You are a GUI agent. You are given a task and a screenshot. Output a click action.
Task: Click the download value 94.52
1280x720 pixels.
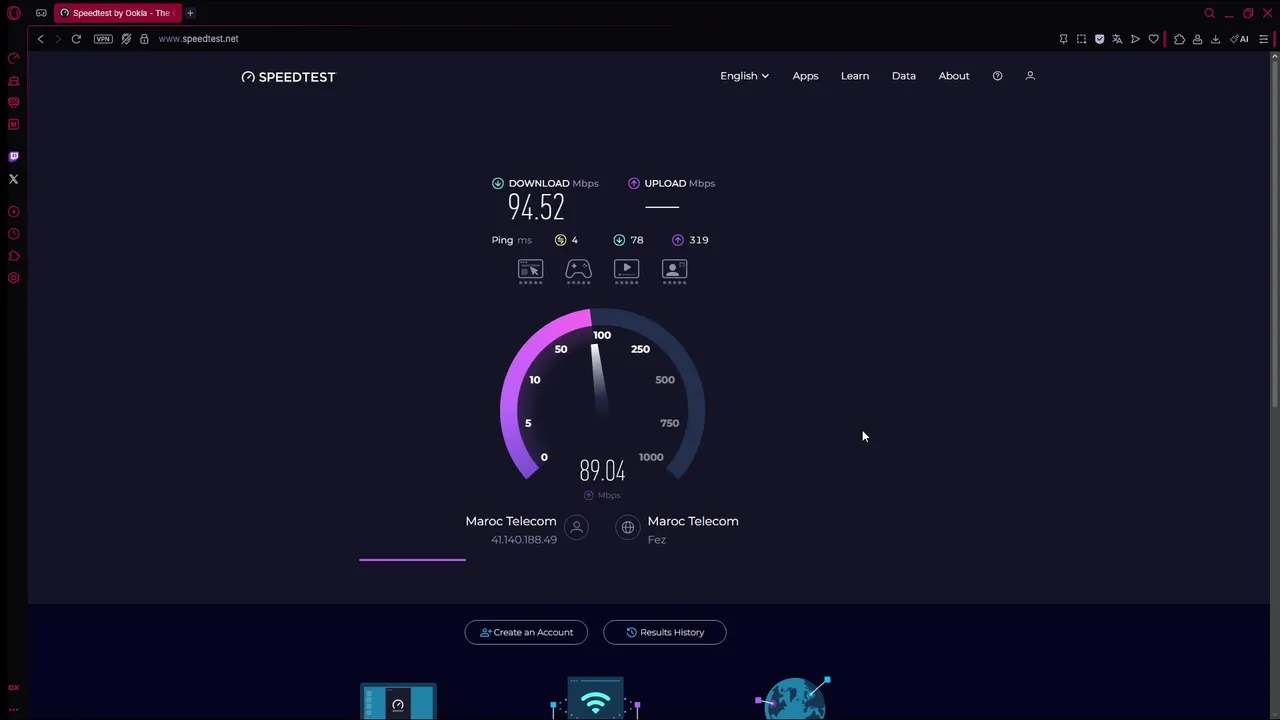click(536, 207)
